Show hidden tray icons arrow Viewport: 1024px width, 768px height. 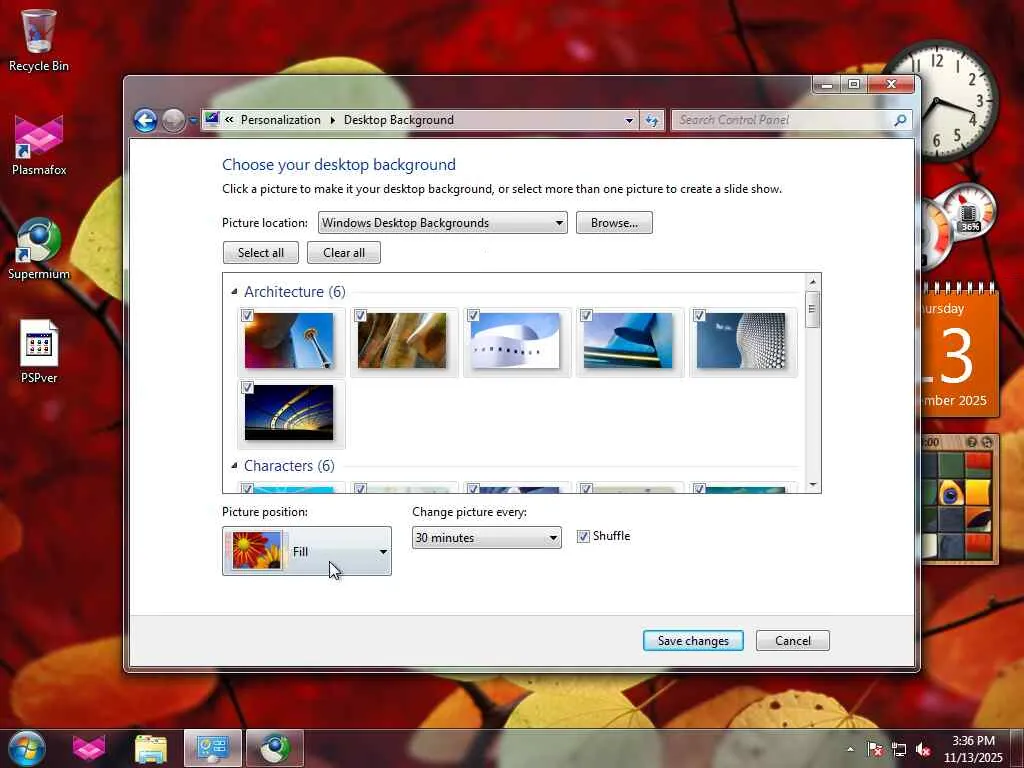point(850,749)
